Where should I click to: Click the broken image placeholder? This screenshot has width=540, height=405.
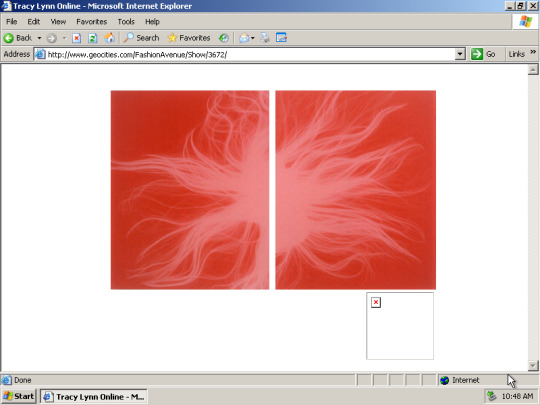pos(400,326)
